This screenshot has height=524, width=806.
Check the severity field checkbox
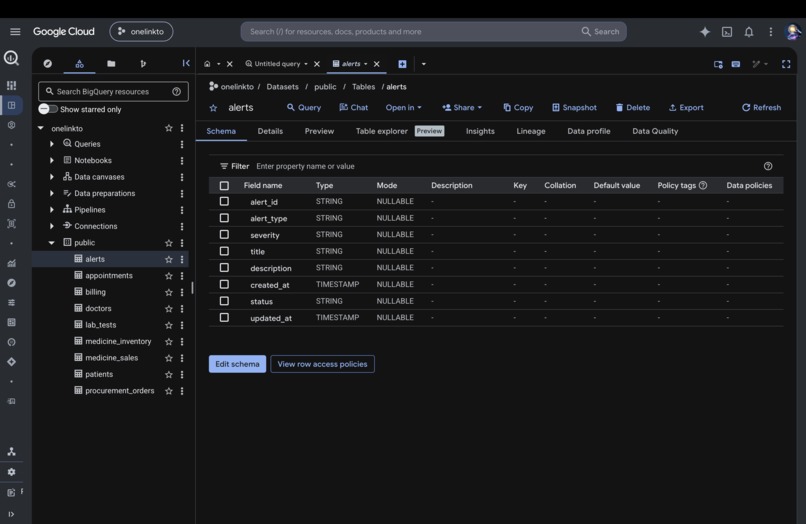[224, 234]
